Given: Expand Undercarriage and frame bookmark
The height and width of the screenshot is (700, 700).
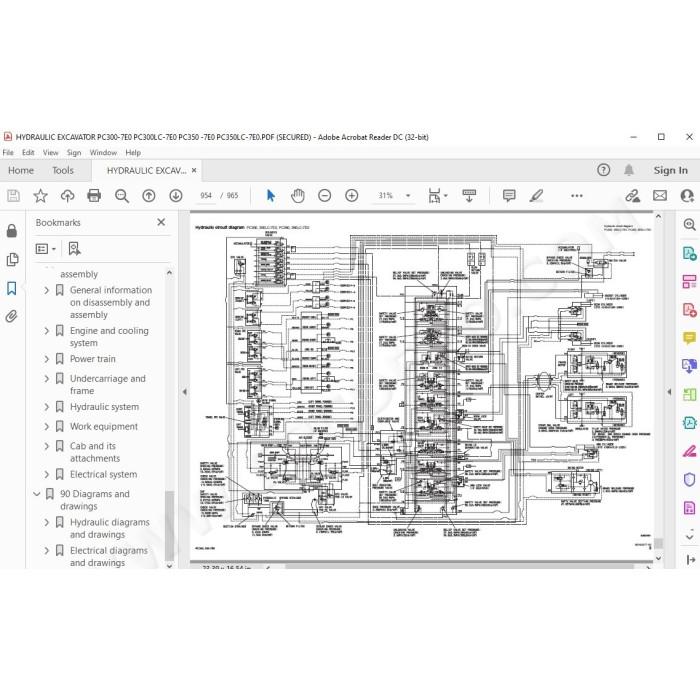Looking at the screenshot, I should pyautogui.click(x=46, y=379).
